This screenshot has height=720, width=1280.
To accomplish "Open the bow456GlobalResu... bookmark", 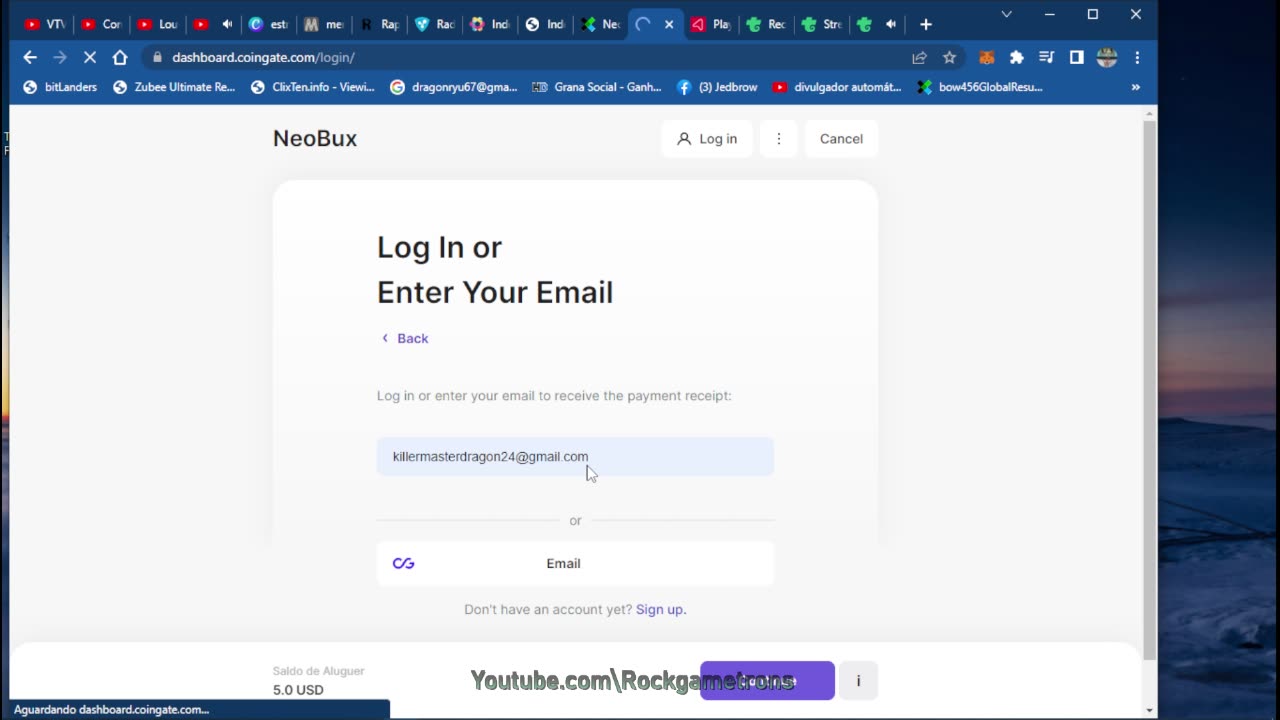I will point(980,87).
